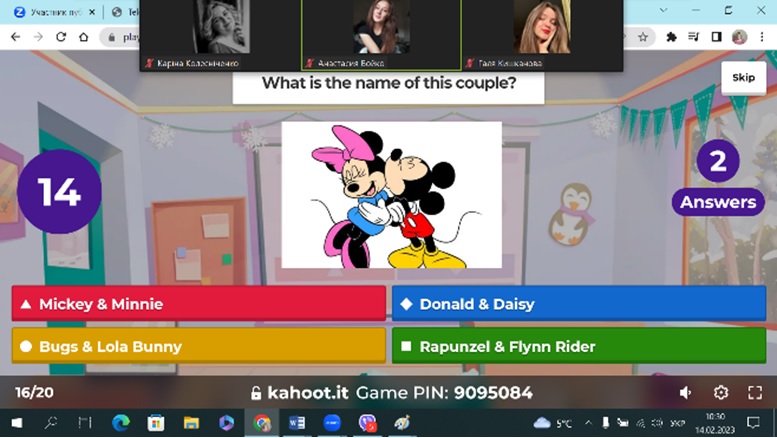The width and height of the screenshot is (777, 438).
Task: Open Task View on the taskbar
Action: coord(85,423)
